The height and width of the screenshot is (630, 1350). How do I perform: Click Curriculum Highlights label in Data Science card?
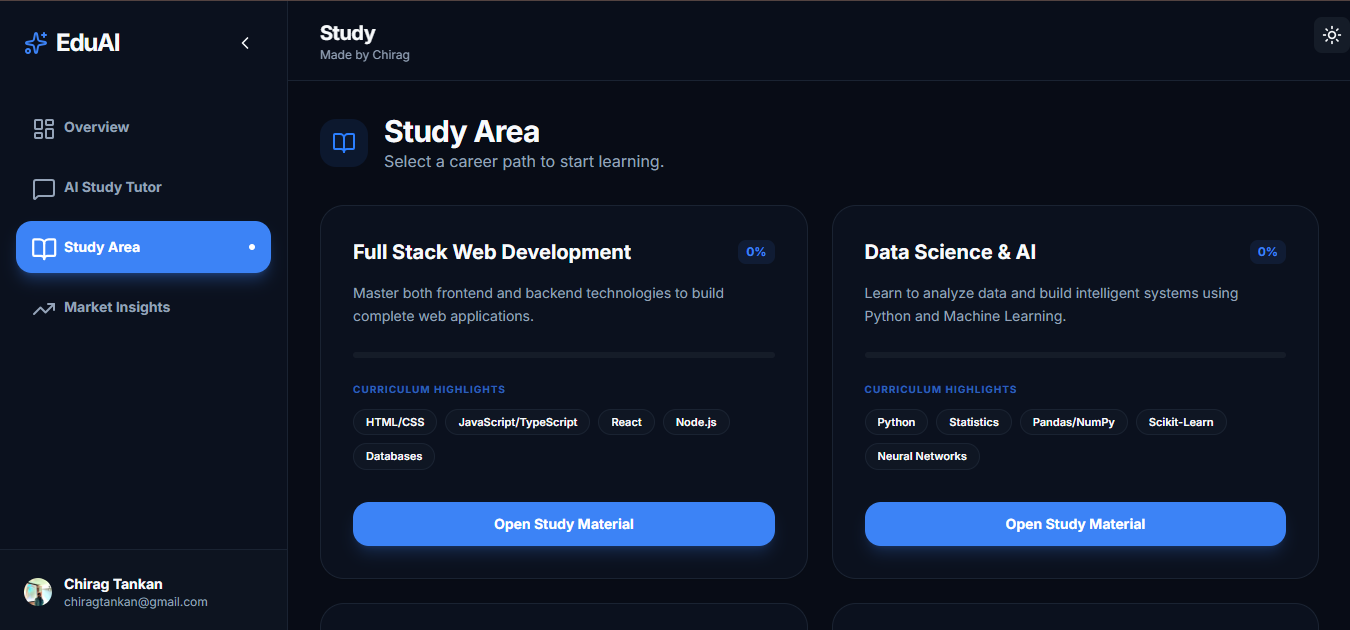pos(941,389)
